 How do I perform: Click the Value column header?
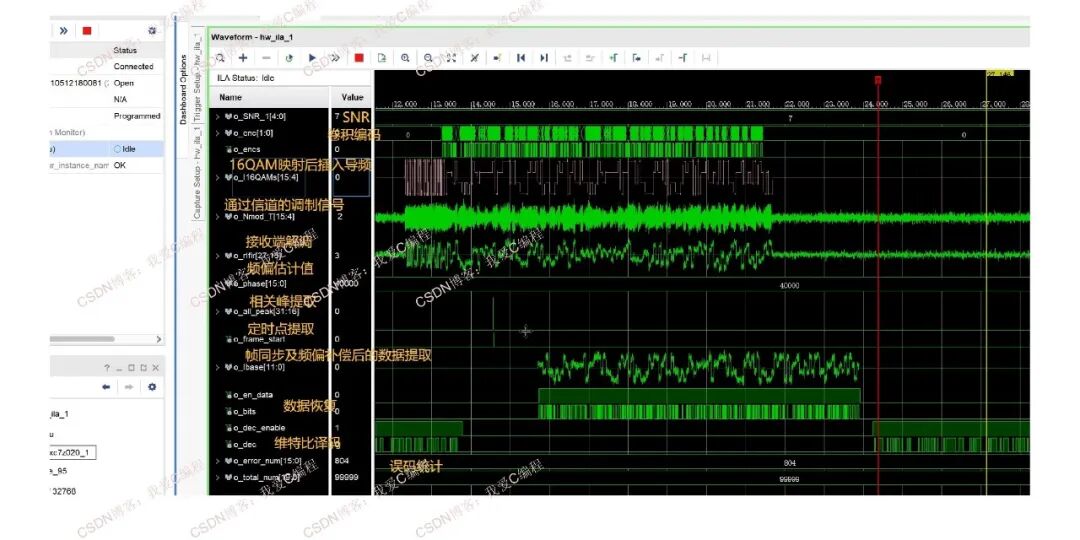352,98
